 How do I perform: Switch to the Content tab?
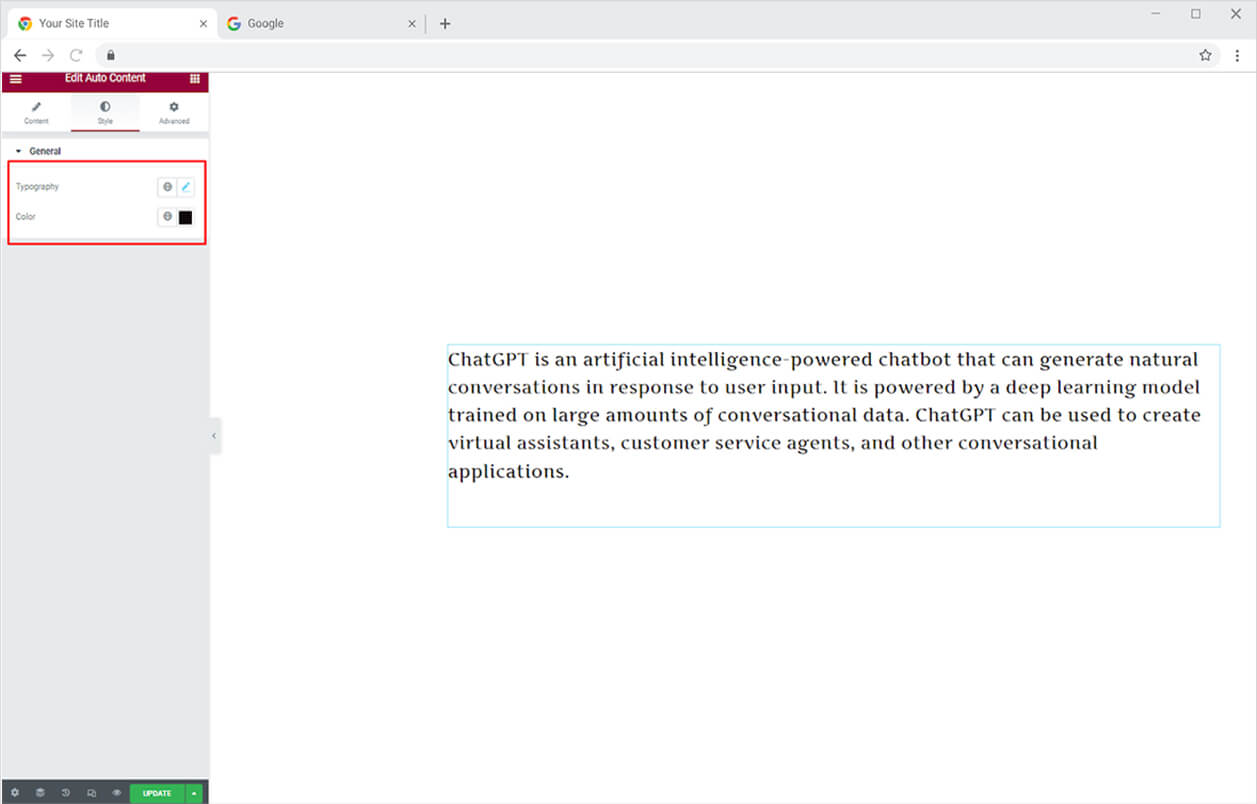(36, 112)
